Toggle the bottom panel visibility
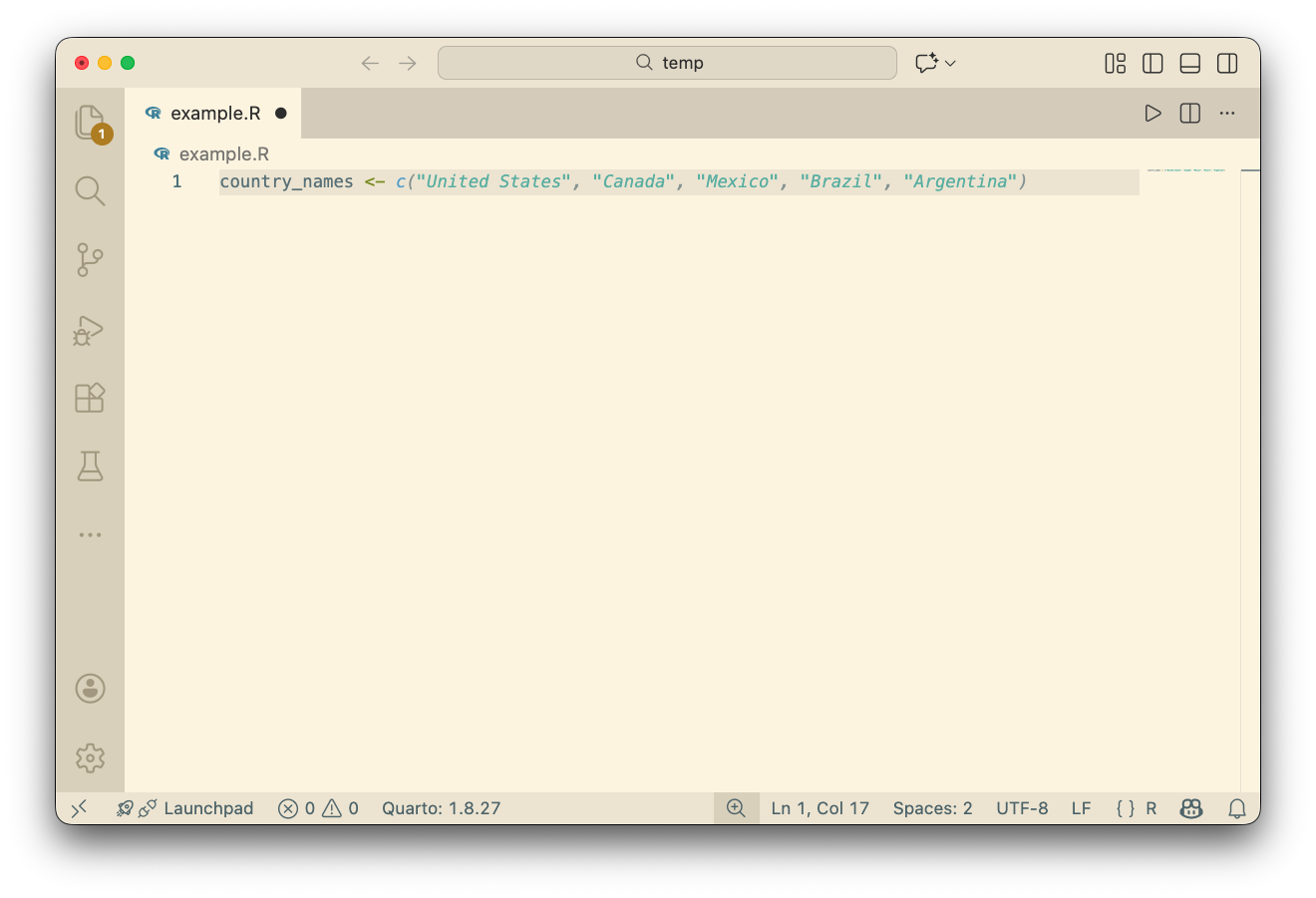 click(1189, 64)
